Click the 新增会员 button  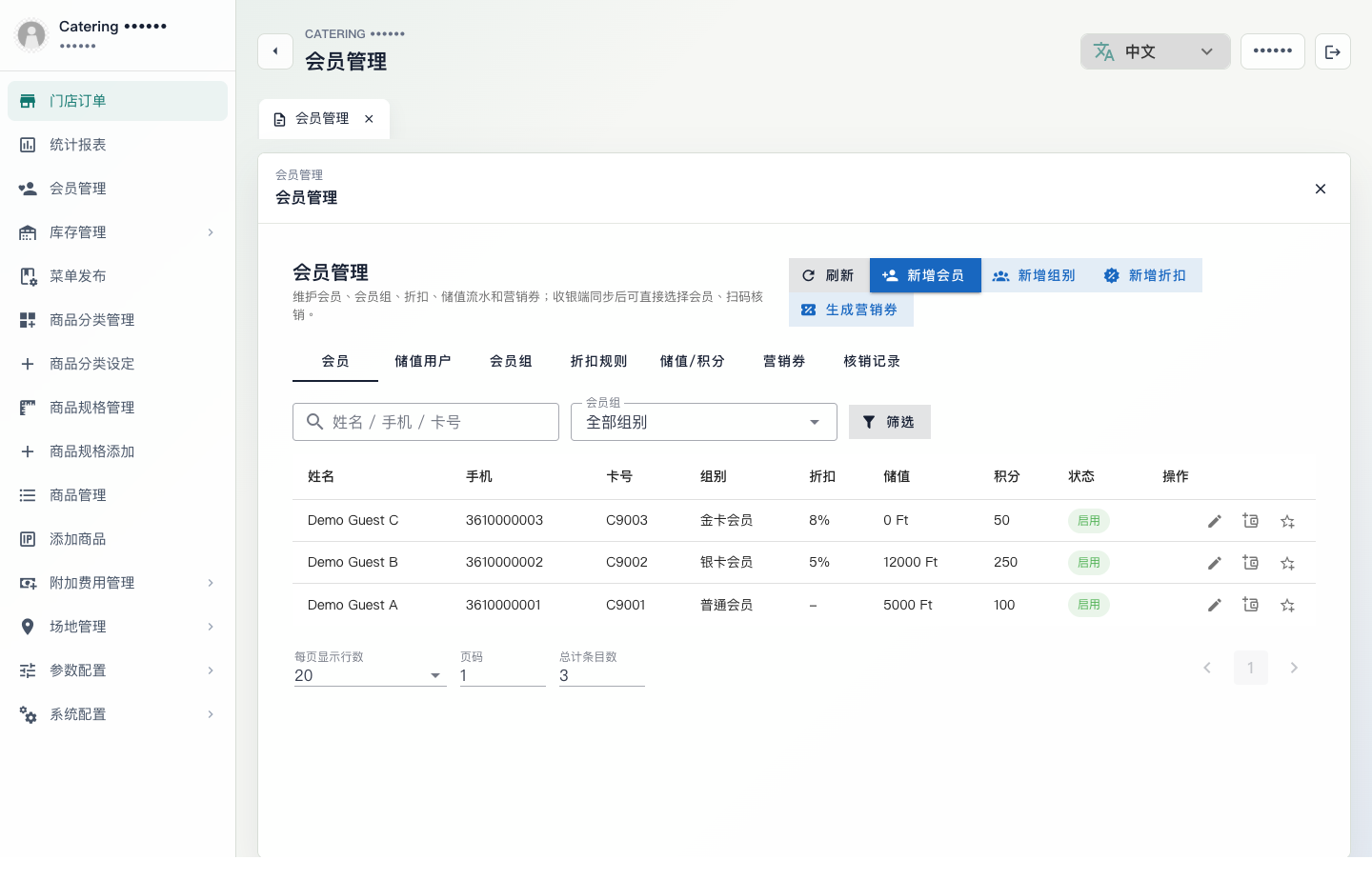[925, 275]
